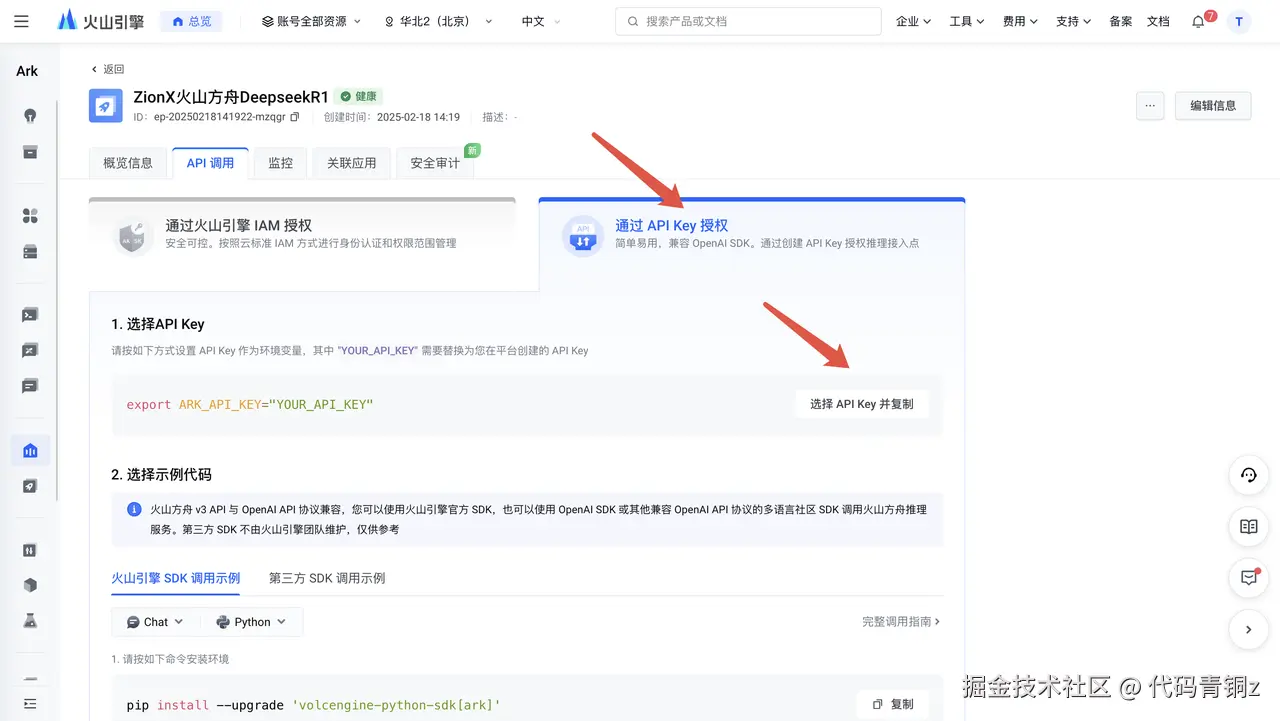Switch to the 概览信息 tab
This screenshot has height=721, width=1280.
128,163
